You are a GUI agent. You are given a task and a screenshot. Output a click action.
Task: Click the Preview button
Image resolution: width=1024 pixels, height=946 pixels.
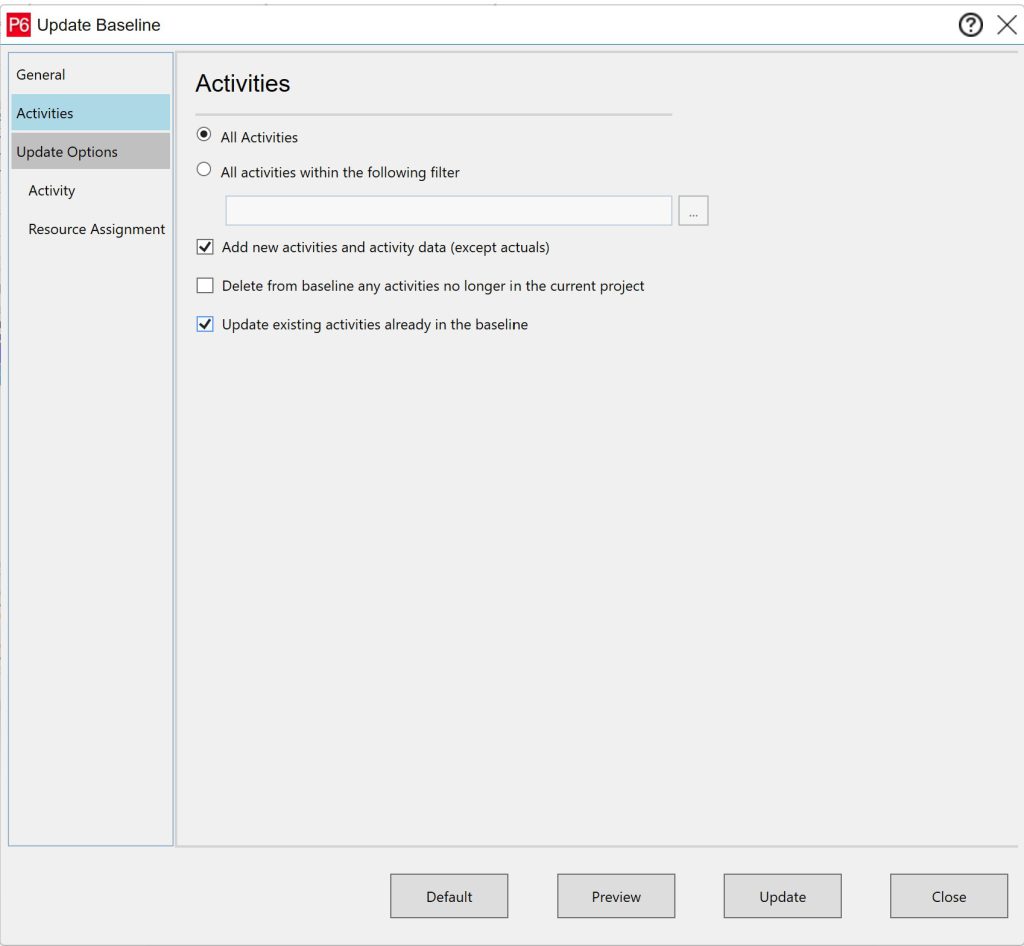[616, 896]
